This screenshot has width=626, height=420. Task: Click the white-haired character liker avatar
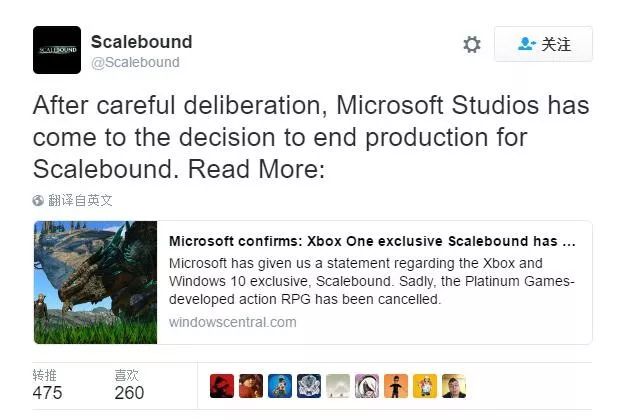tap(367, 386)
